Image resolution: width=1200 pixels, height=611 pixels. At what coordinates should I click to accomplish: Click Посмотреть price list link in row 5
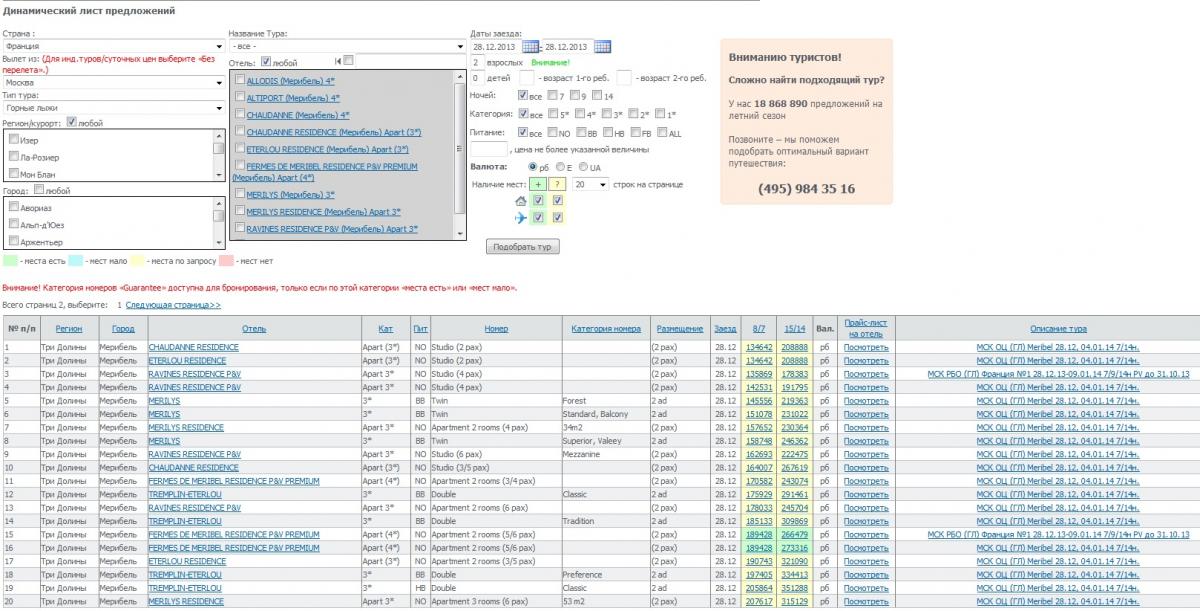(866, 400)
